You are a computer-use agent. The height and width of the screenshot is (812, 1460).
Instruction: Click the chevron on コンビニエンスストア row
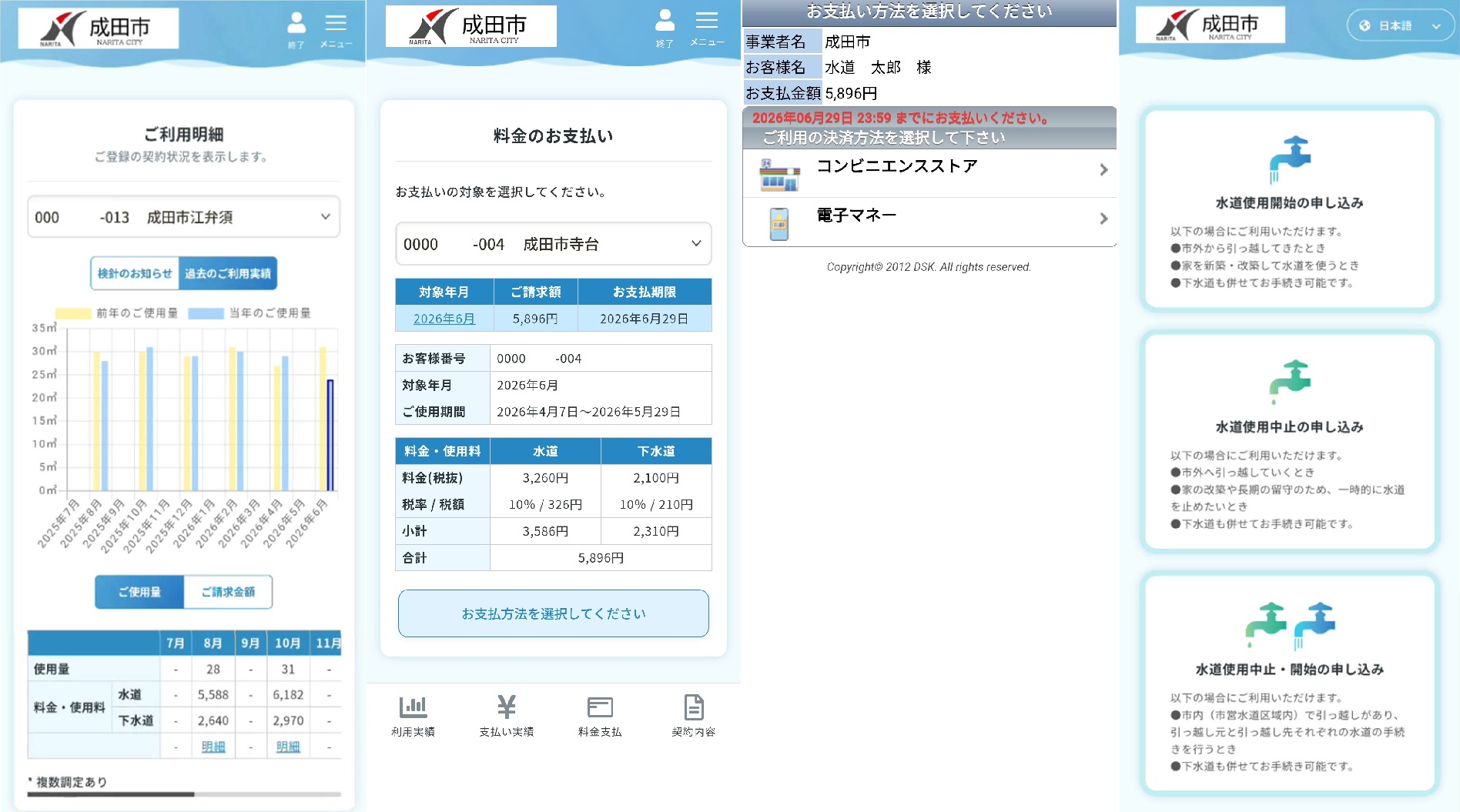1103,169
